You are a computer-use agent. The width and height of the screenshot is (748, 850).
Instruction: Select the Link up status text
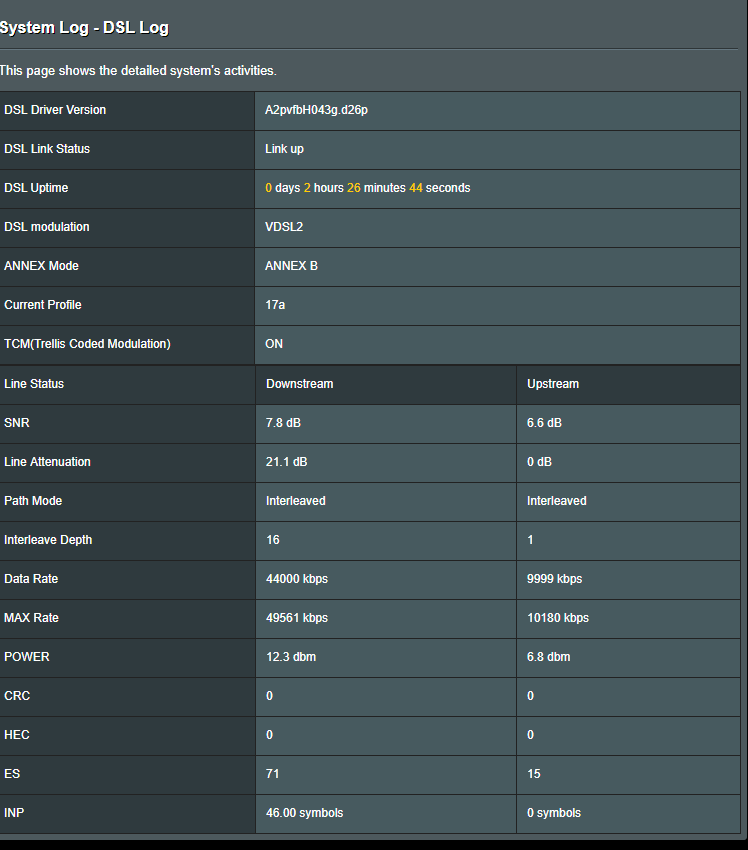[x=284, y=149]
